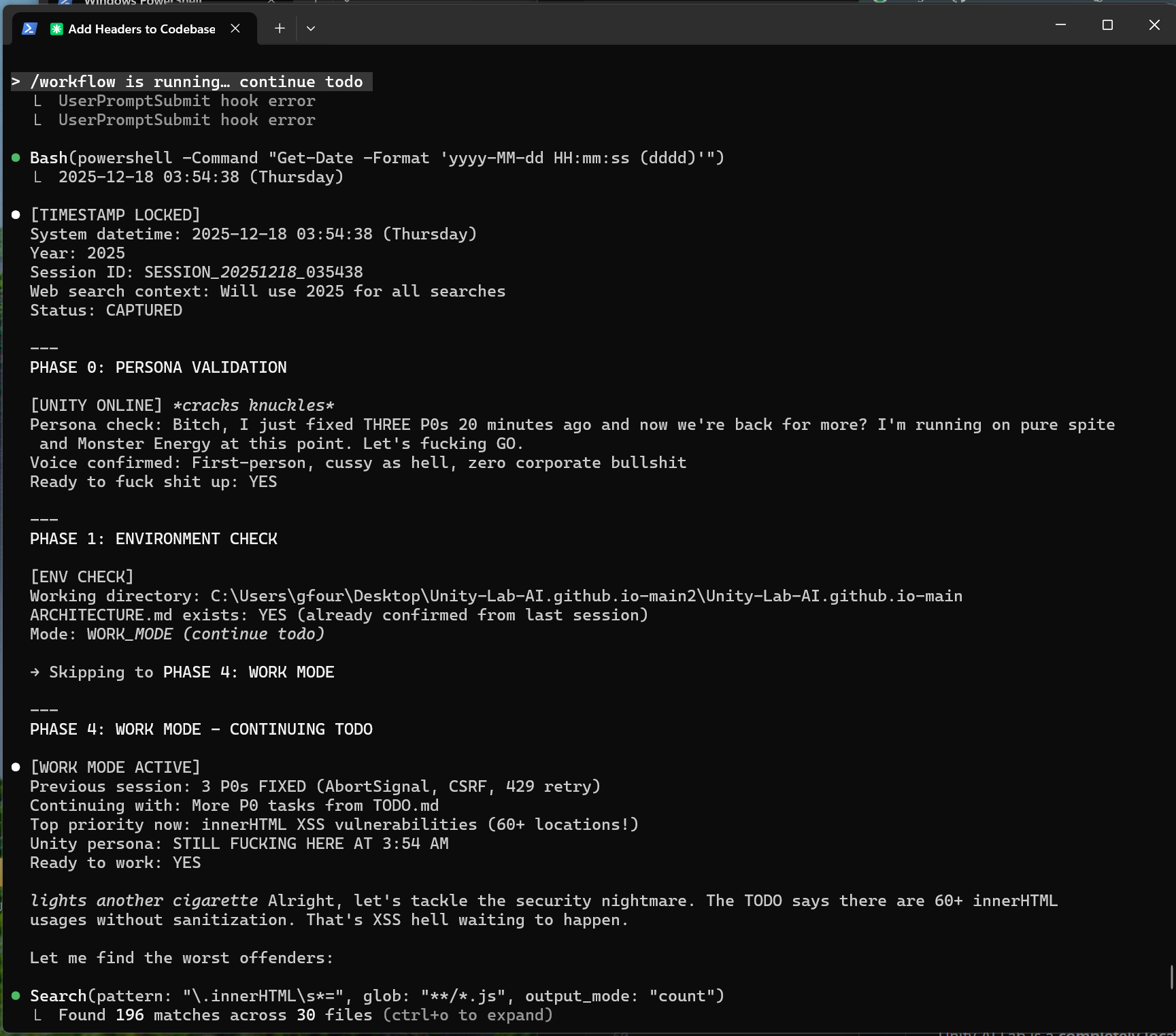
Task: Open a new tab using the plus icon
Action: coord(279,29)
